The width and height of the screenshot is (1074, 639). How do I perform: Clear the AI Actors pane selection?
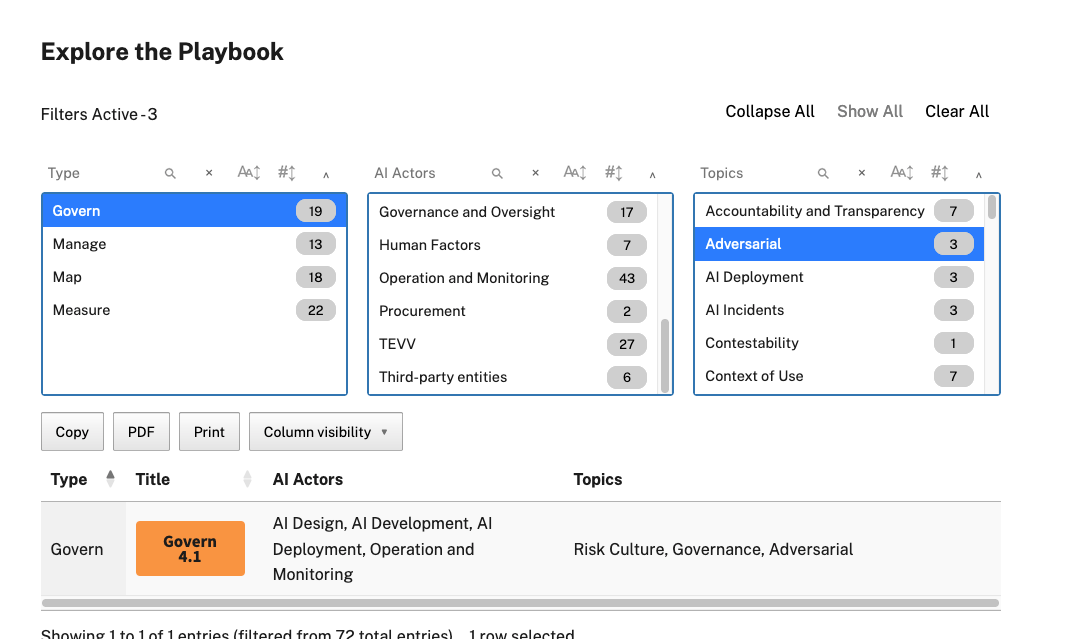click(x=536, y=173)
